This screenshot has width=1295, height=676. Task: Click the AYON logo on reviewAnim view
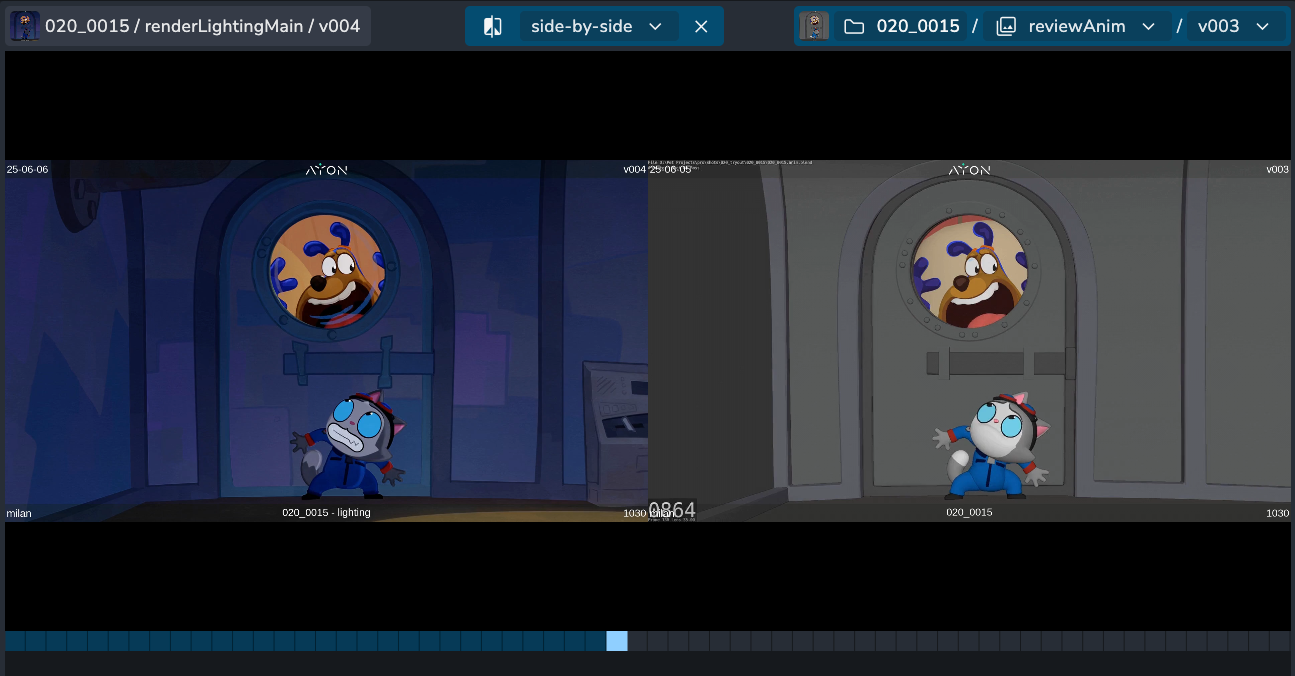point(969,170)
